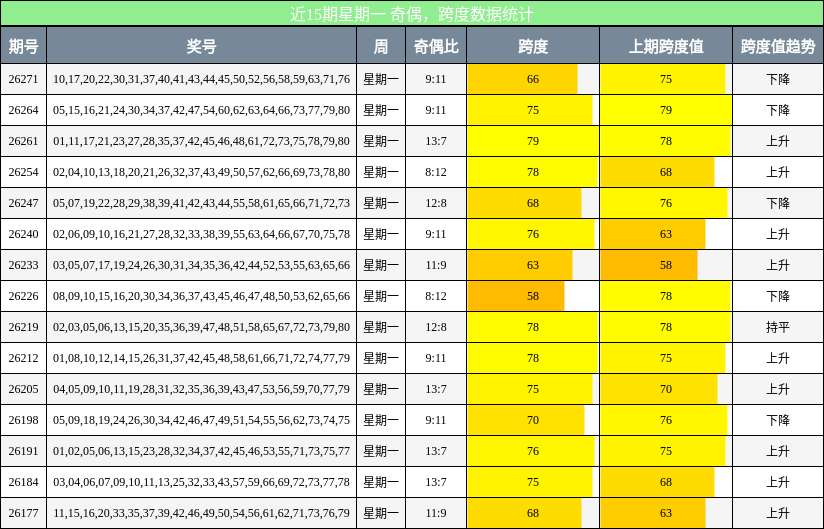This screenshot has height=529, width=824.
Task: Click the 跨度值趋势 column header
Action: coord(778,46)
